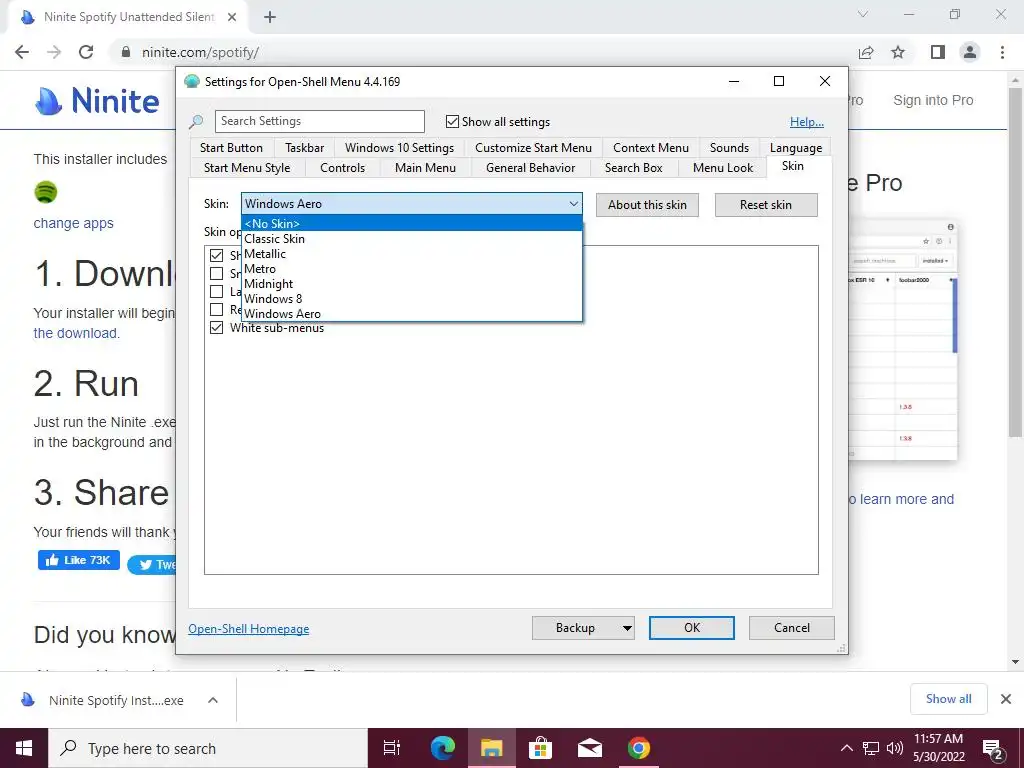Click the Ninite logo on the webpage
1024x768 pixels.
(97, 101)
